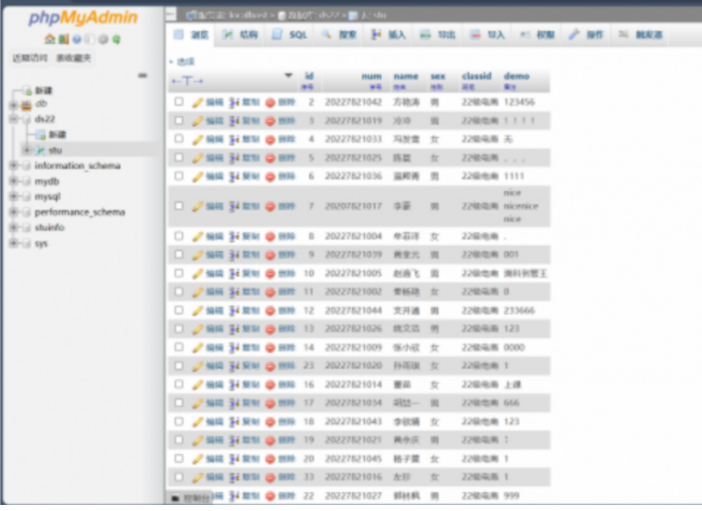Expand the performance_schema tree node
The height and width of the screenshot is (511, 702).
(13, 212)
